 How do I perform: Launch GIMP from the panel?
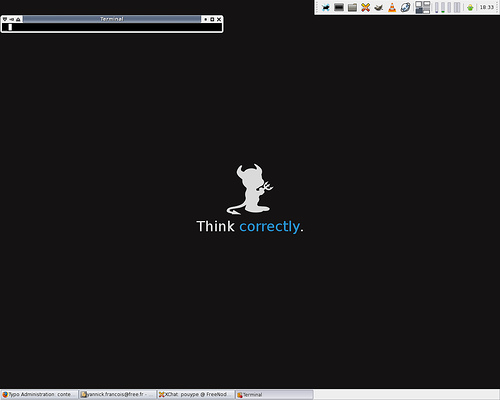coord(379,7)
